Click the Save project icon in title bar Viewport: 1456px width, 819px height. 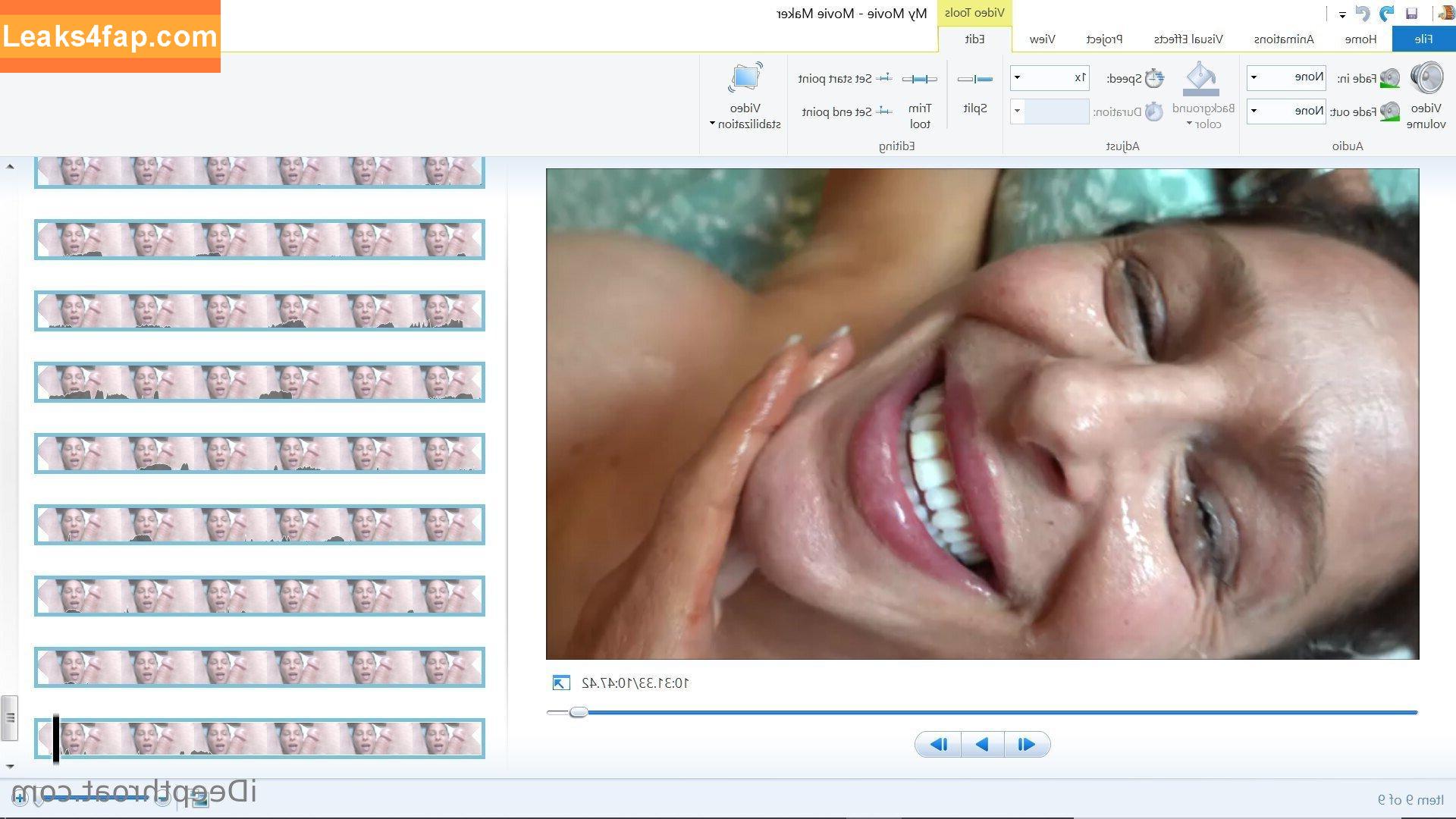[1411, 14]
